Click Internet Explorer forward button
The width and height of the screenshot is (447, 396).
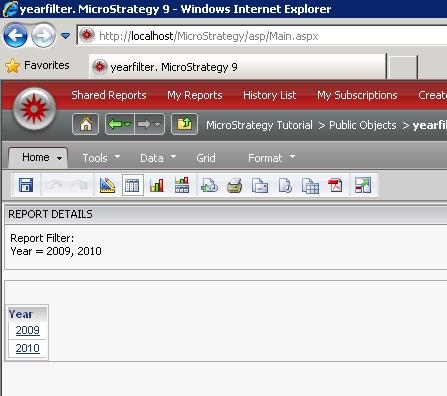pos(43,35)
